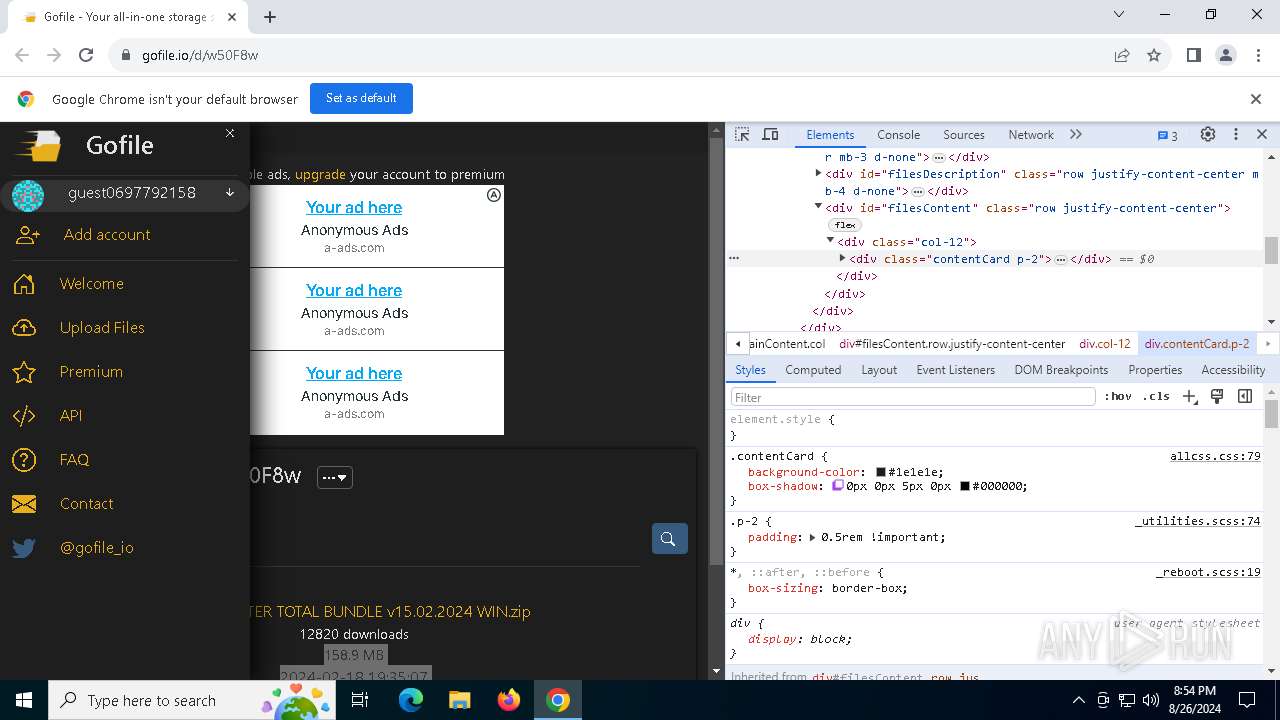Switch to Network tab
This screenshot has height=720, width=1280.
tap(1031, 135)
